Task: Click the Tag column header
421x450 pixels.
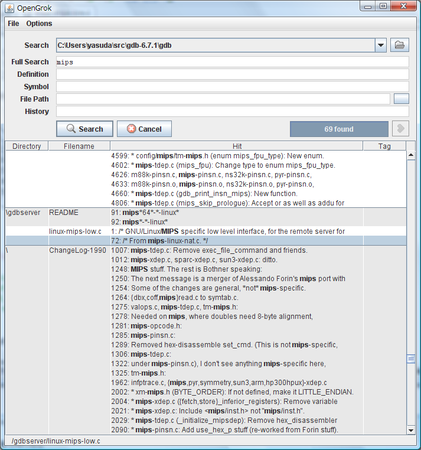Action: click(384, 146)
